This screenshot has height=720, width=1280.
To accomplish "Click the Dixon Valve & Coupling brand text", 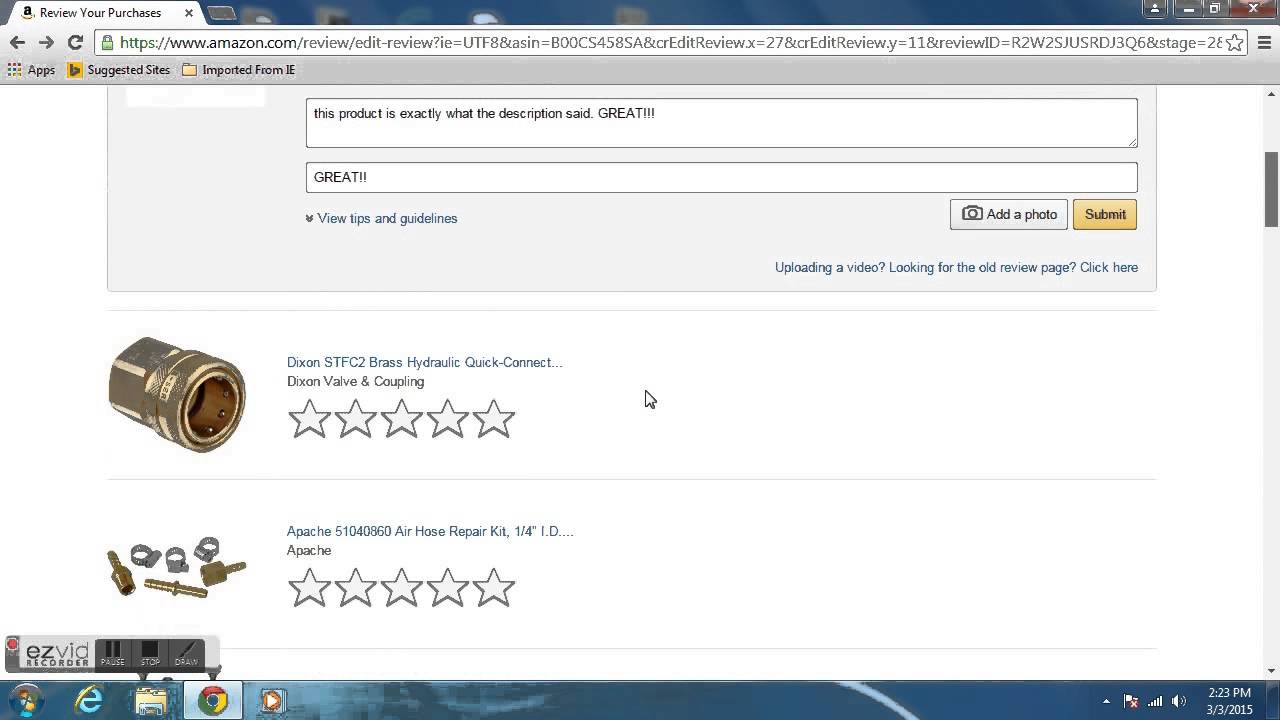I will tap(355, 381).
